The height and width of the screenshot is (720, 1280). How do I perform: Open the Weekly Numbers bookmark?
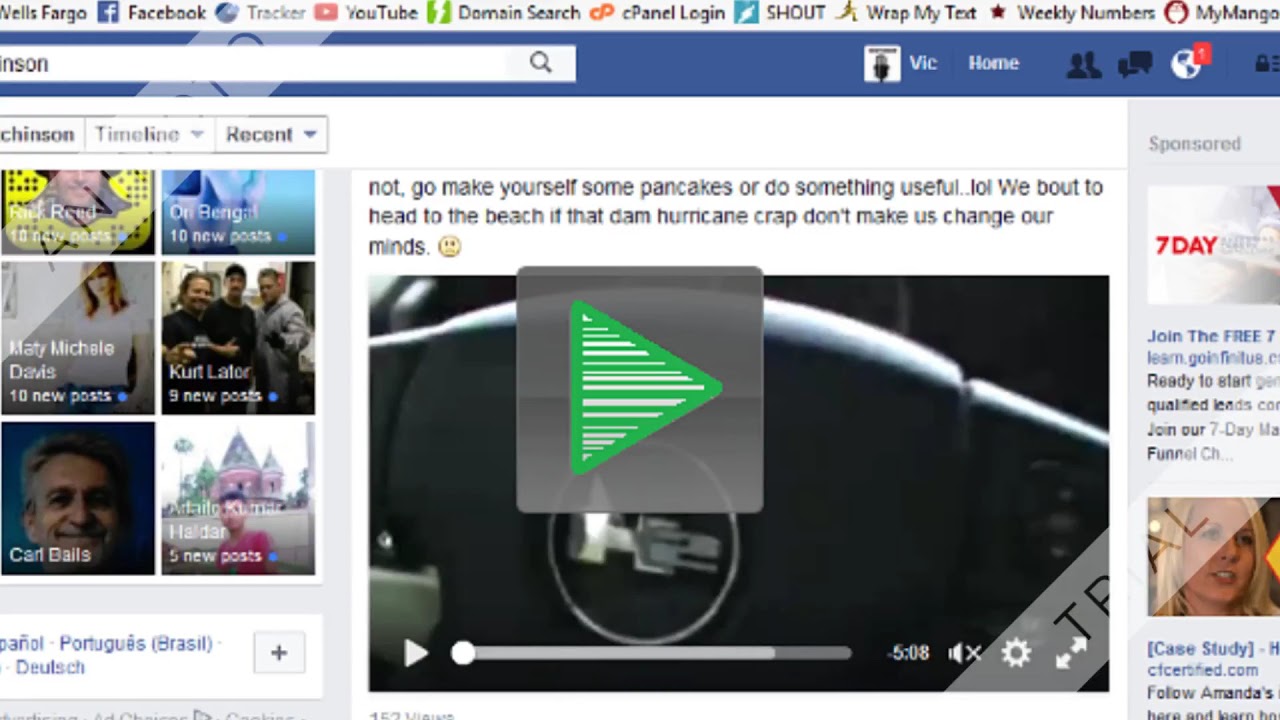(x=1071, y=13)
